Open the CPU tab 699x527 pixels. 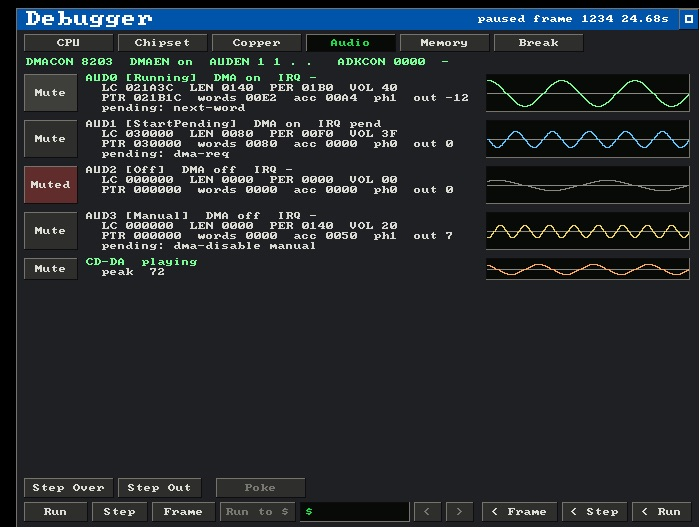click(68, 43)
